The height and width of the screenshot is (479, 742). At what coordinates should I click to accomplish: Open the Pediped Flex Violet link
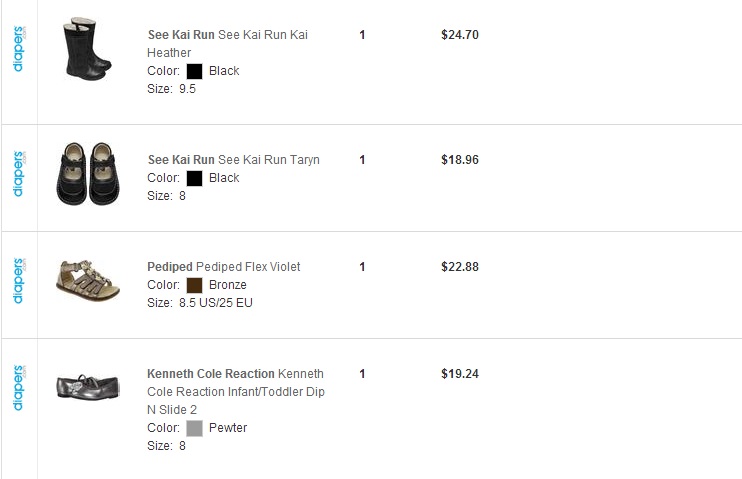tap(223, 267)
